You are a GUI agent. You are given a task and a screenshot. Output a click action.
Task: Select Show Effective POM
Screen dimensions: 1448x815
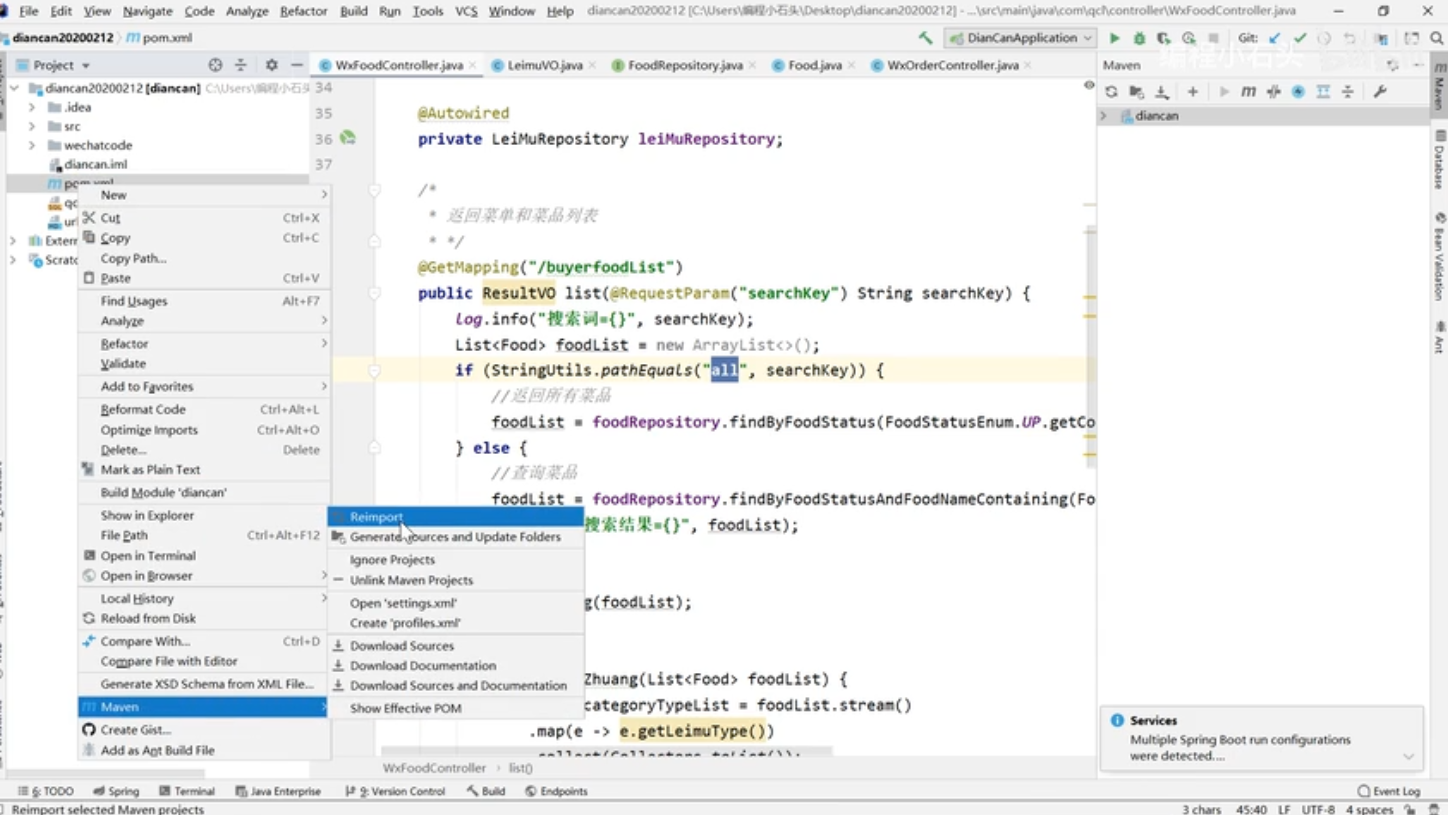coord(456,708)
